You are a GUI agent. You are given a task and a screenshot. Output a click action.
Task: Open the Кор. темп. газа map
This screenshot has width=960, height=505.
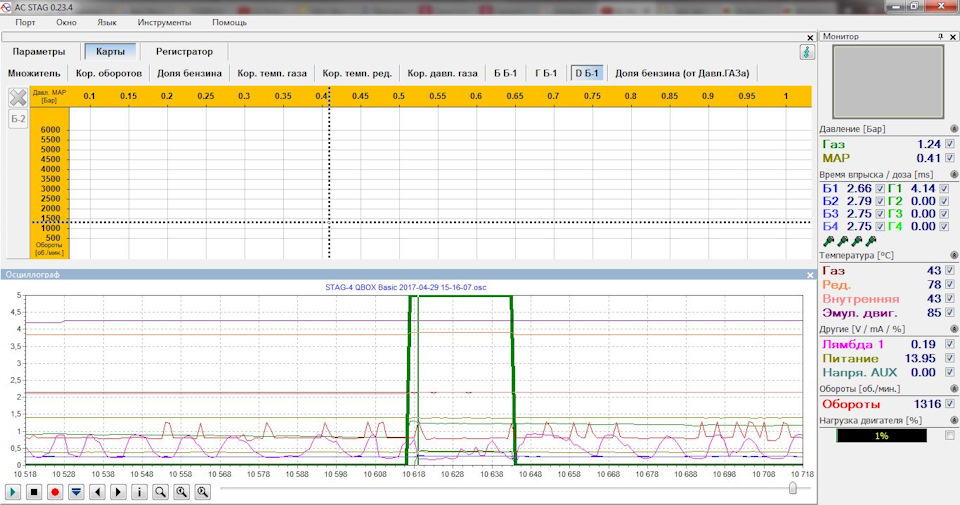(x=272, y=73)
